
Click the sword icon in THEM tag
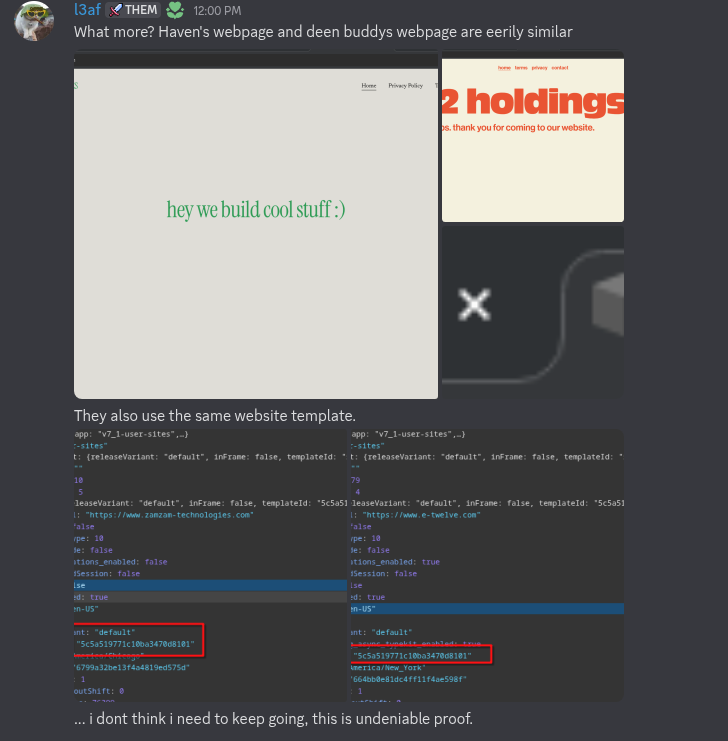115,10
